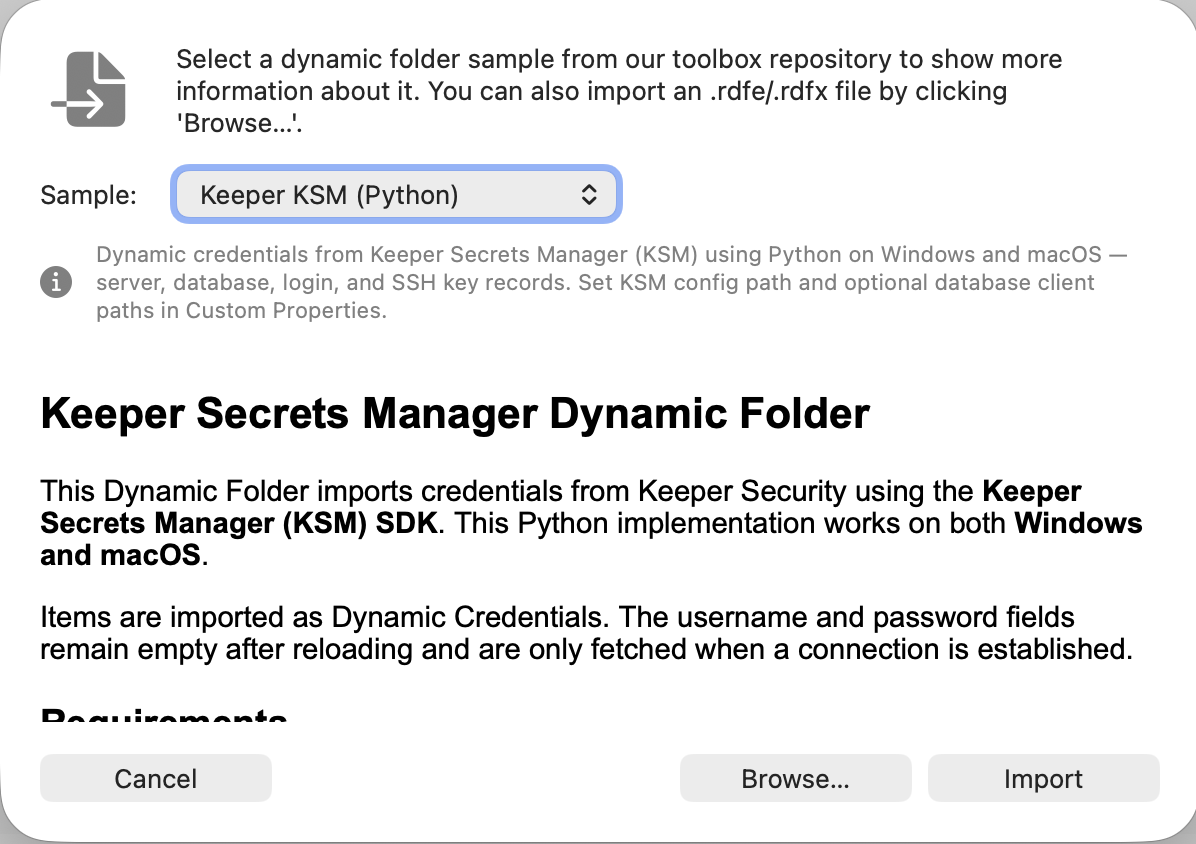Click the up-down chevron in Sample selector
This screenshot has height=844, width=1196.
point(589,194)
